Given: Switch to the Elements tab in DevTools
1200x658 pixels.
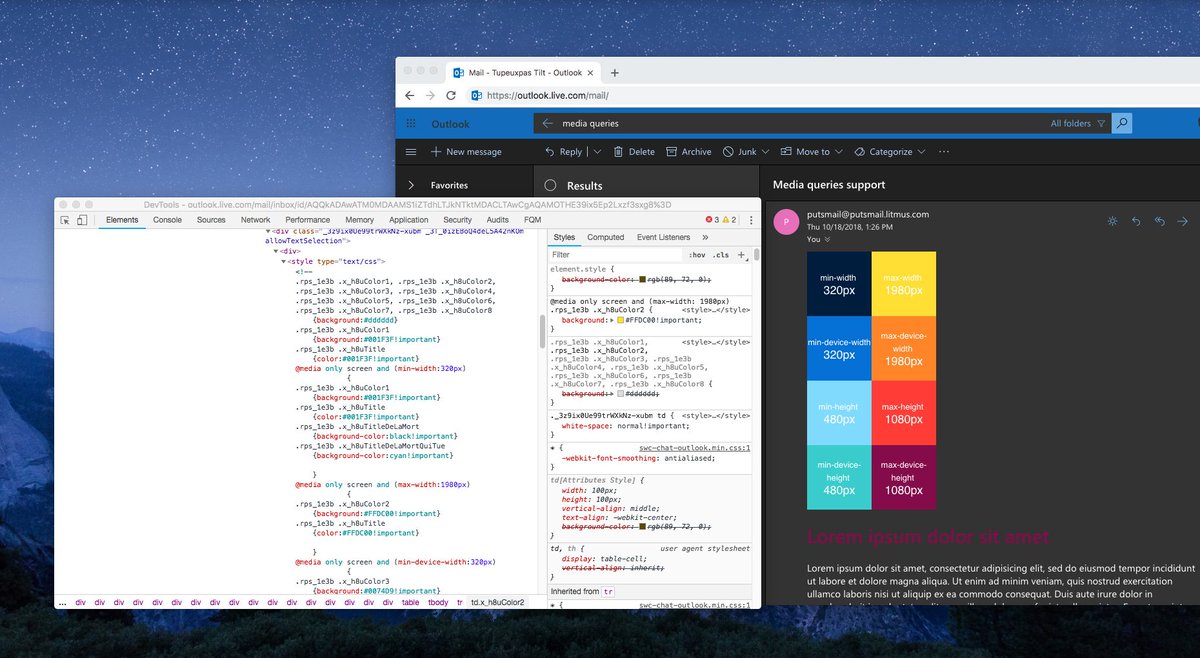Looking at the screenshot, I should pos(122,220).
